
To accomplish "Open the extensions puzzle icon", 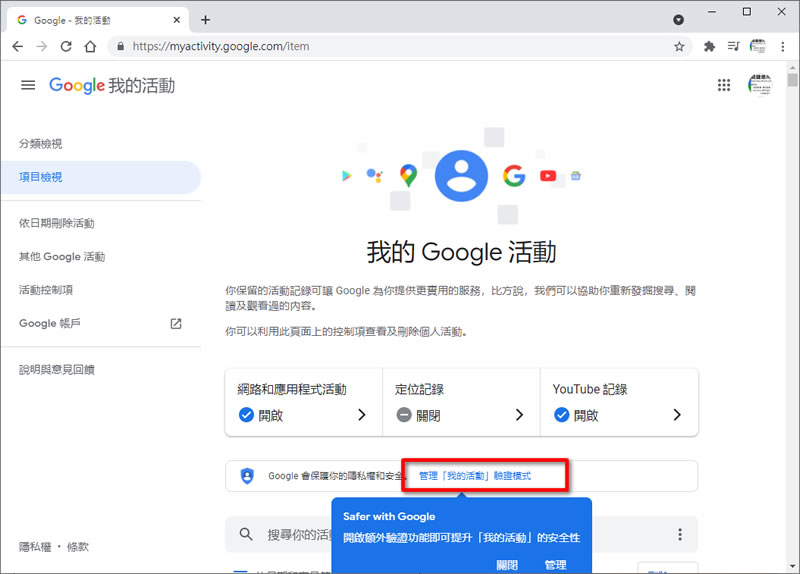I will pyautogui.click(x=709, y=46).
